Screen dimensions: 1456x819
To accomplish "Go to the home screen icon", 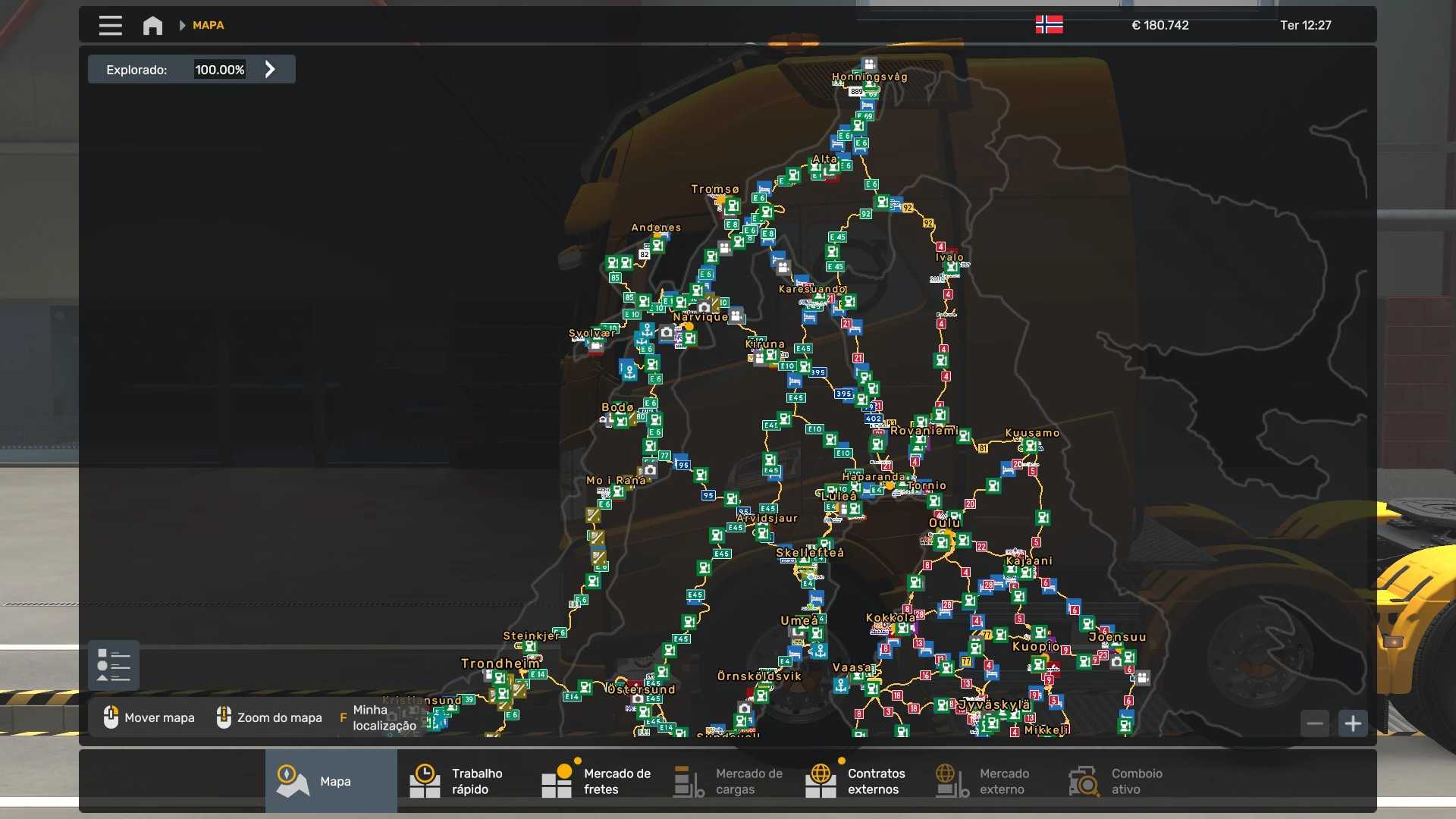I will click(x=152, y=25).
